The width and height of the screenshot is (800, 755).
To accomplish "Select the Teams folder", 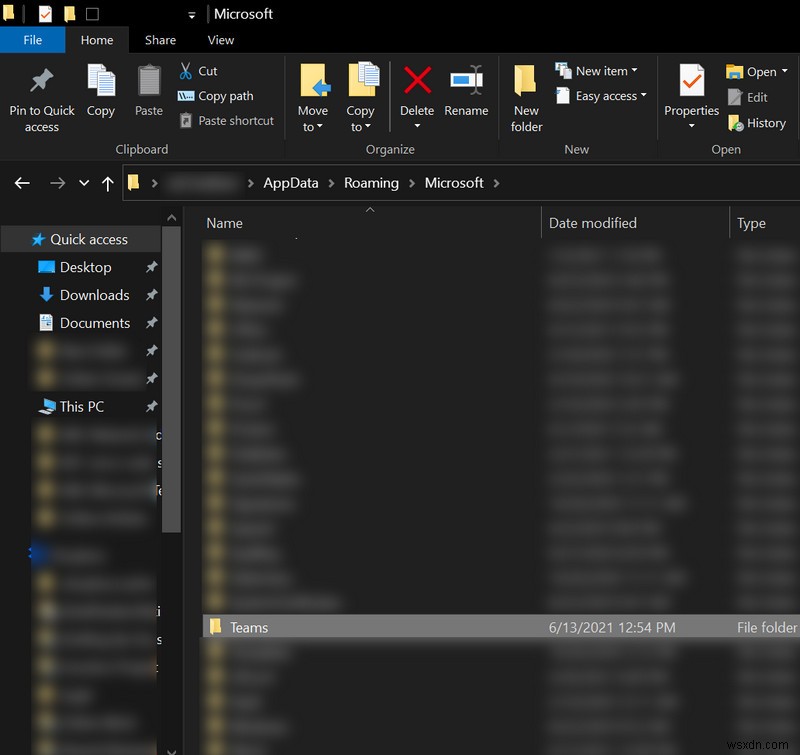I will 249,627.
